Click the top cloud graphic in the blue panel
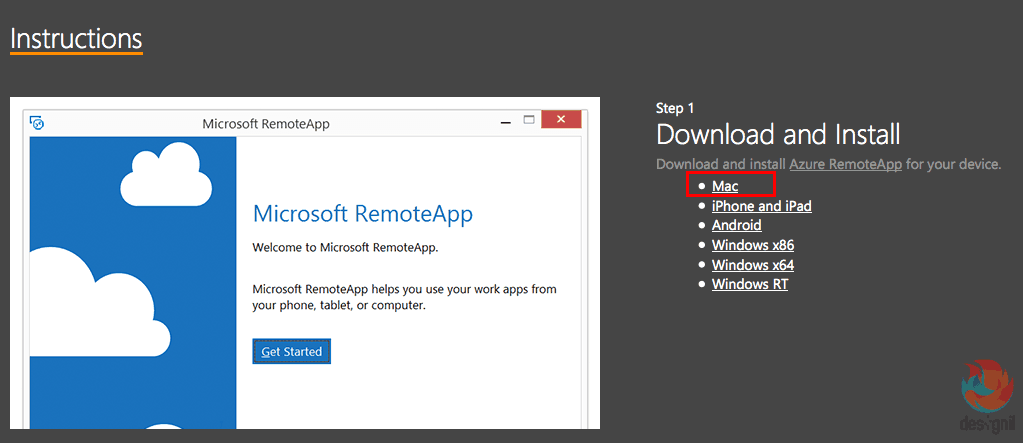This screenshot has height=443, width=1023. (x=166, y=174)
